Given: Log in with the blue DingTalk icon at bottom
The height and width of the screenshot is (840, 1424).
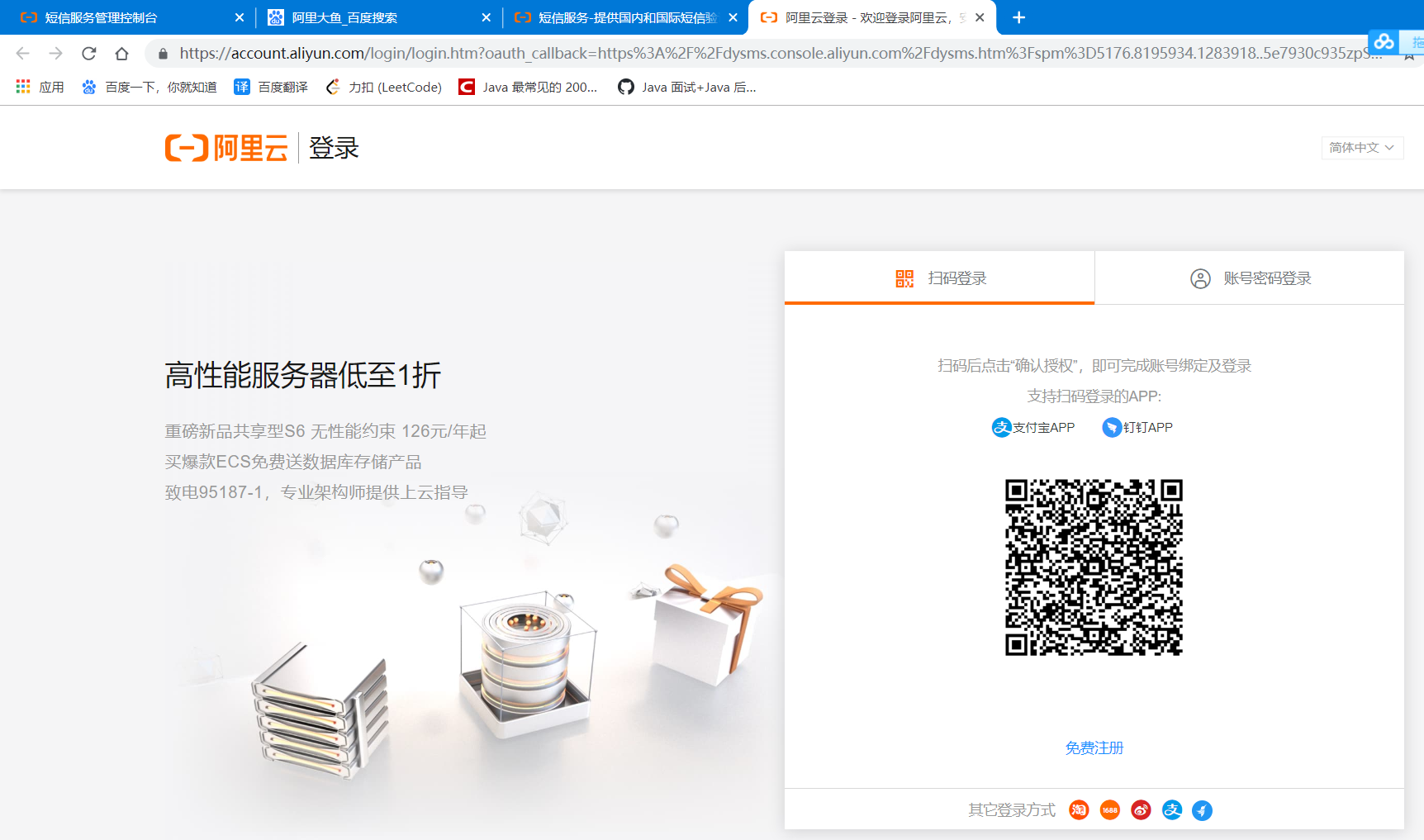Looking at the screenshot, I should 1203,810.
